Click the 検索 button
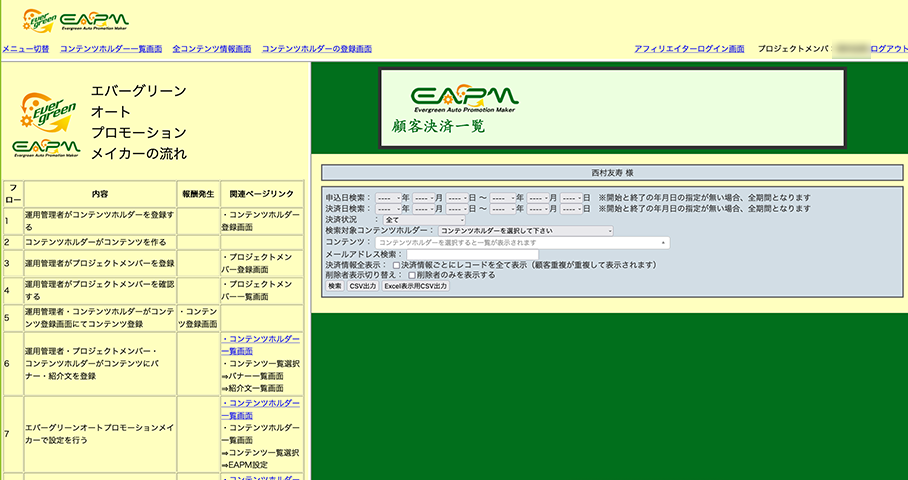Screen dimensions: 908x480 point(334,286)
